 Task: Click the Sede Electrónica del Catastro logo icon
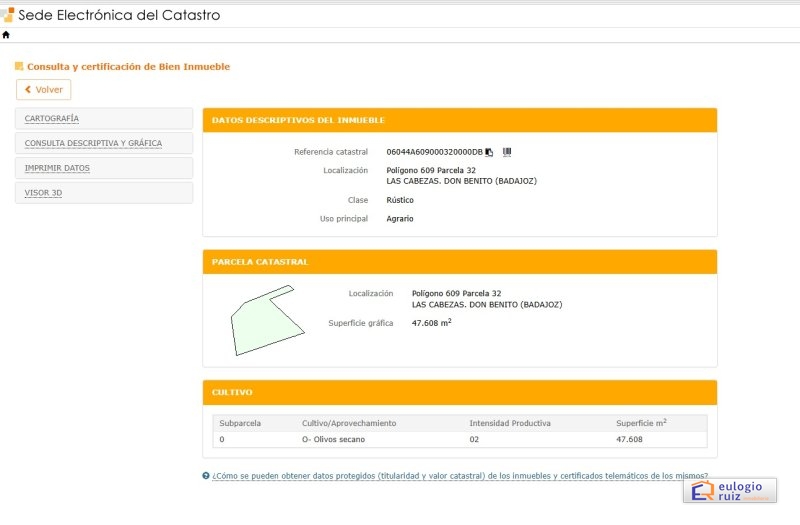pyautogui.click(x=8, y=15)
